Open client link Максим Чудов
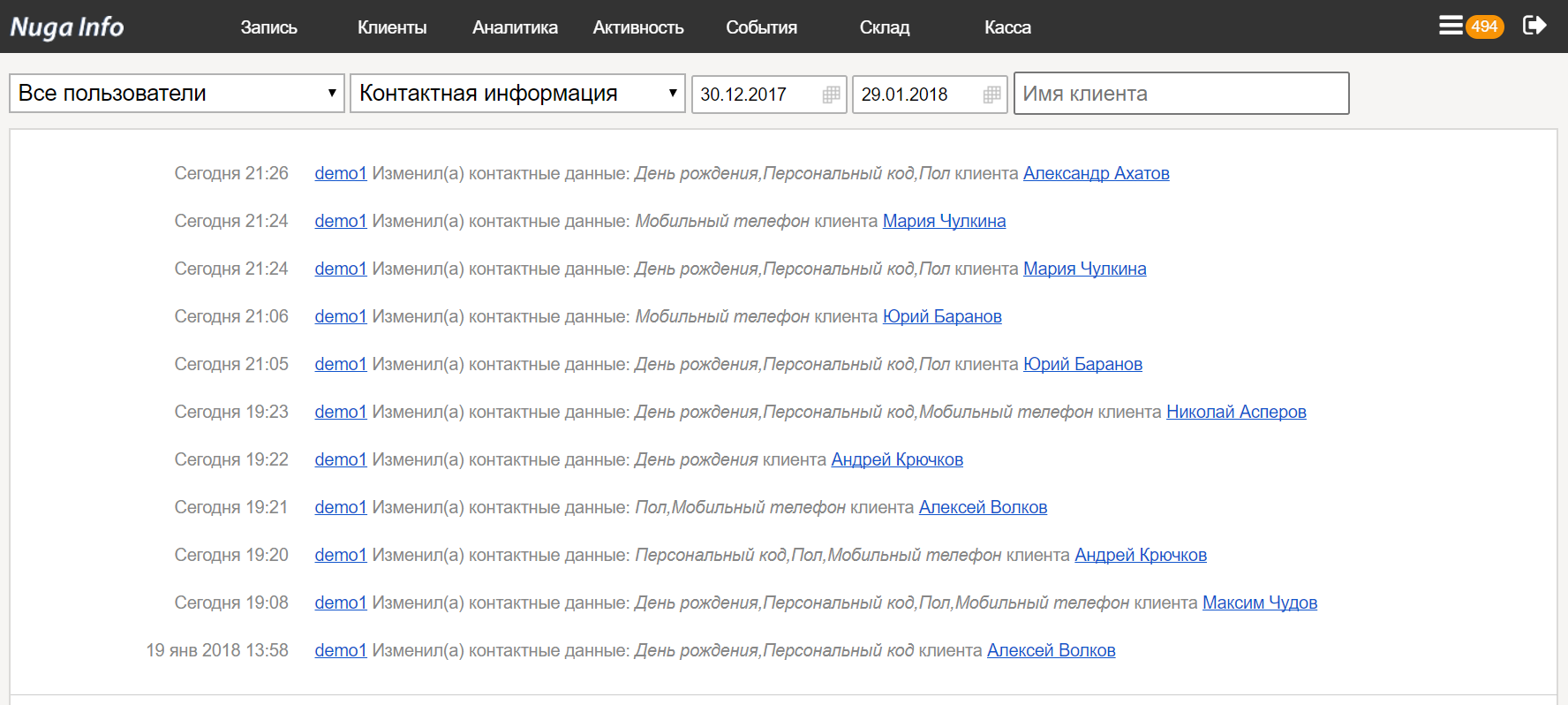 1259,603
